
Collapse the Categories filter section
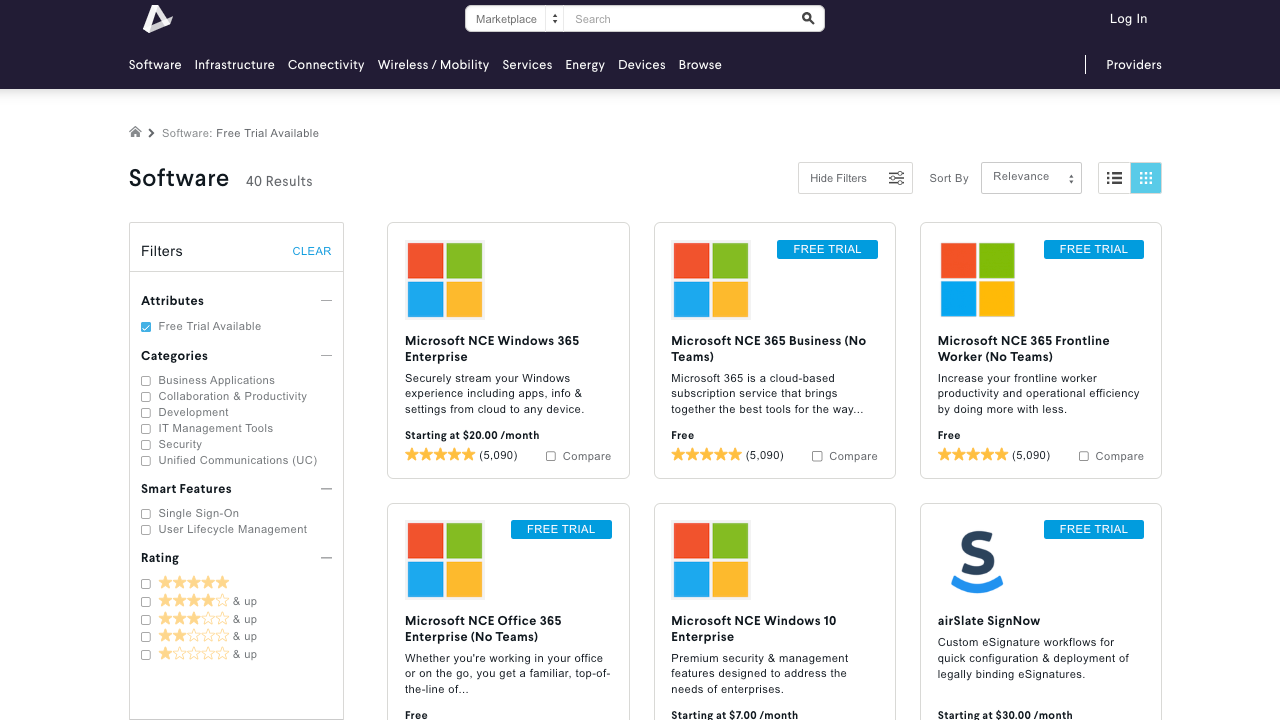pos(326,356)
